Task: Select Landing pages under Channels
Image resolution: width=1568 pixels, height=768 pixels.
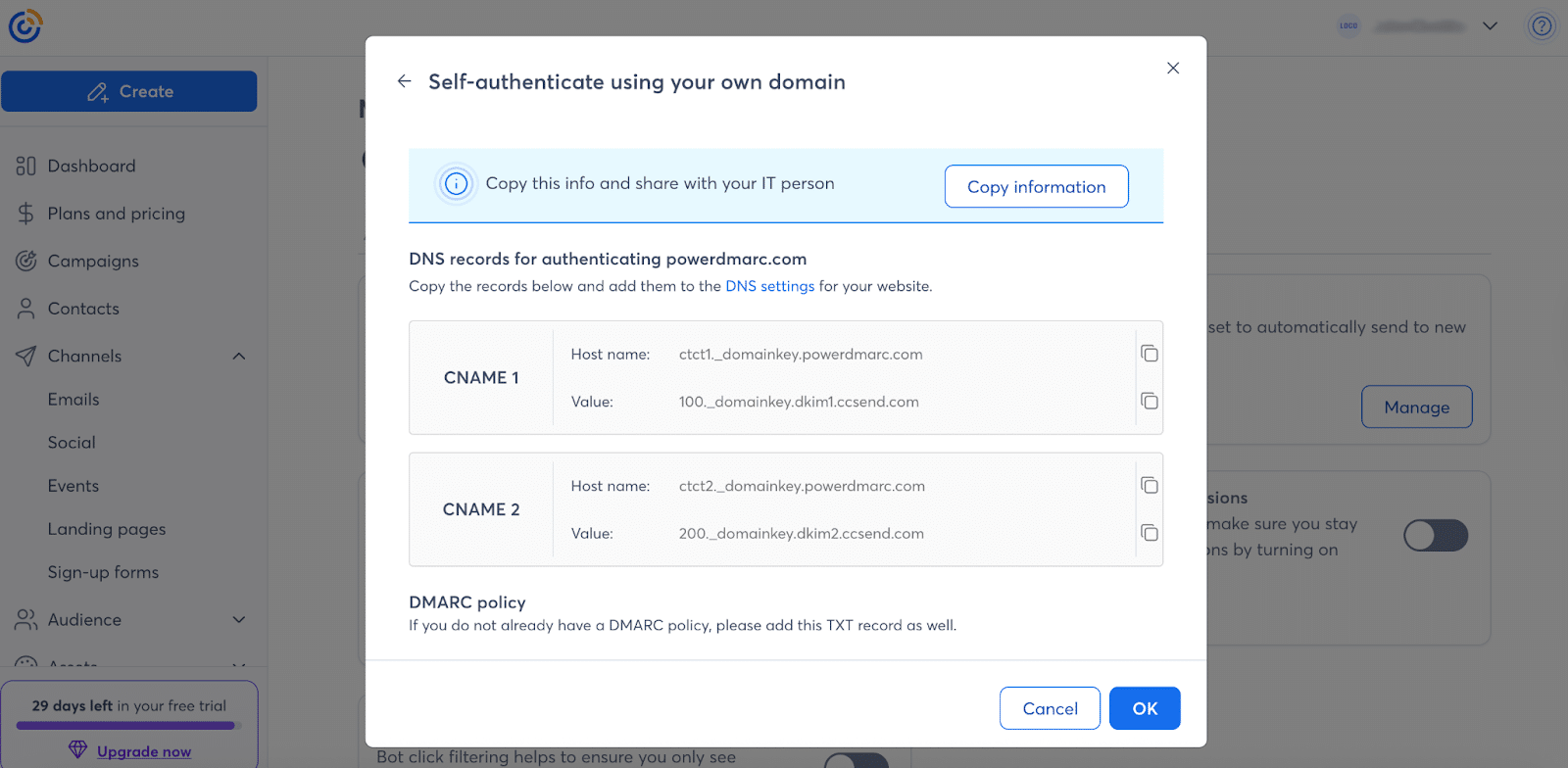Action: (x=107, y=529)
